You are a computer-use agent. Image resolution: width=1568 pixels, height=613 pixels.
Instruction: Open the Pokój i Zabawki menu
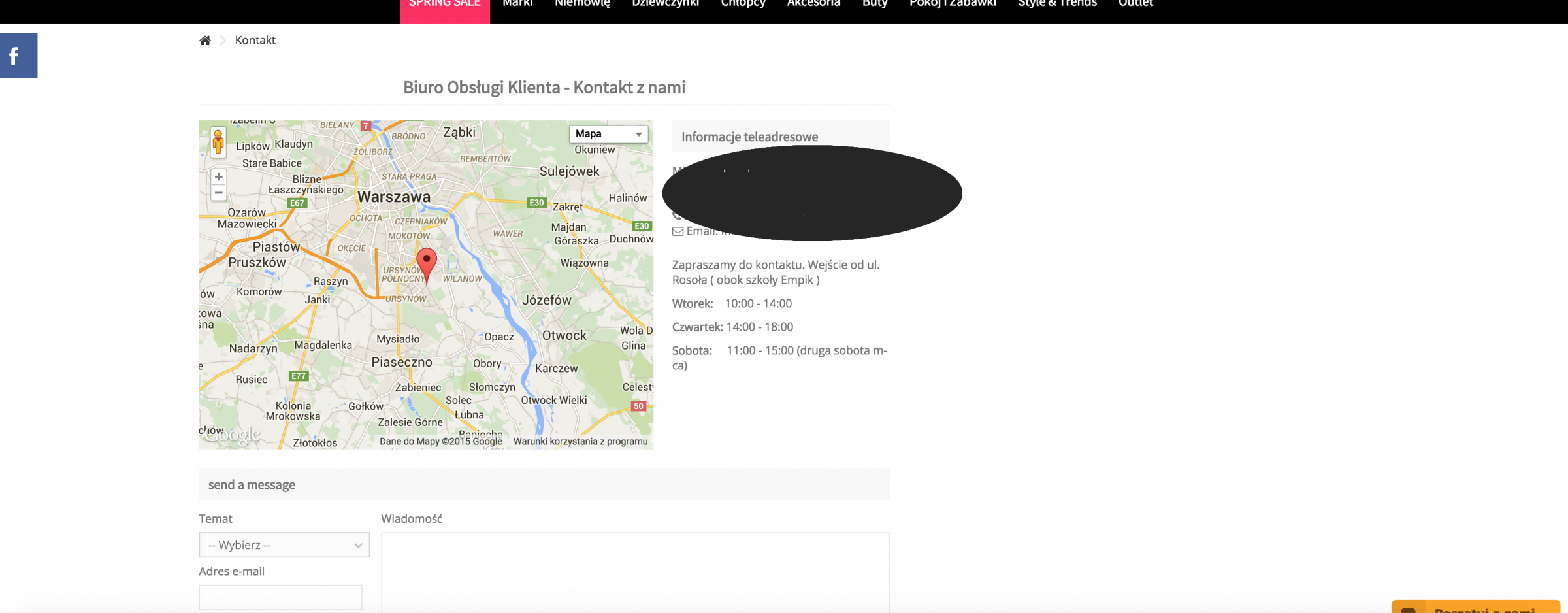point(953,4)
